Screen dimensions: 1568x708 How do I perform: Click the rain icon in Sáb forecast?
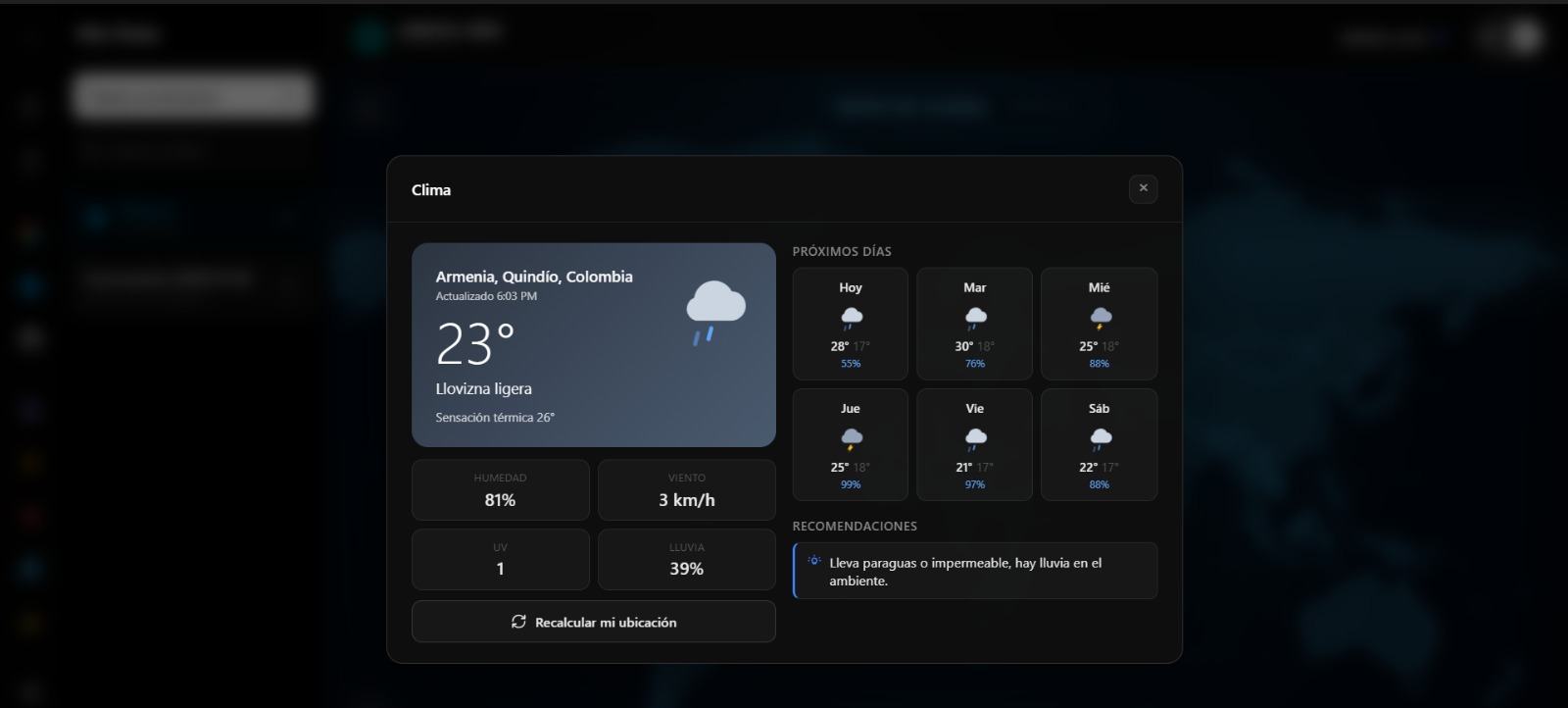point(1100,438)
